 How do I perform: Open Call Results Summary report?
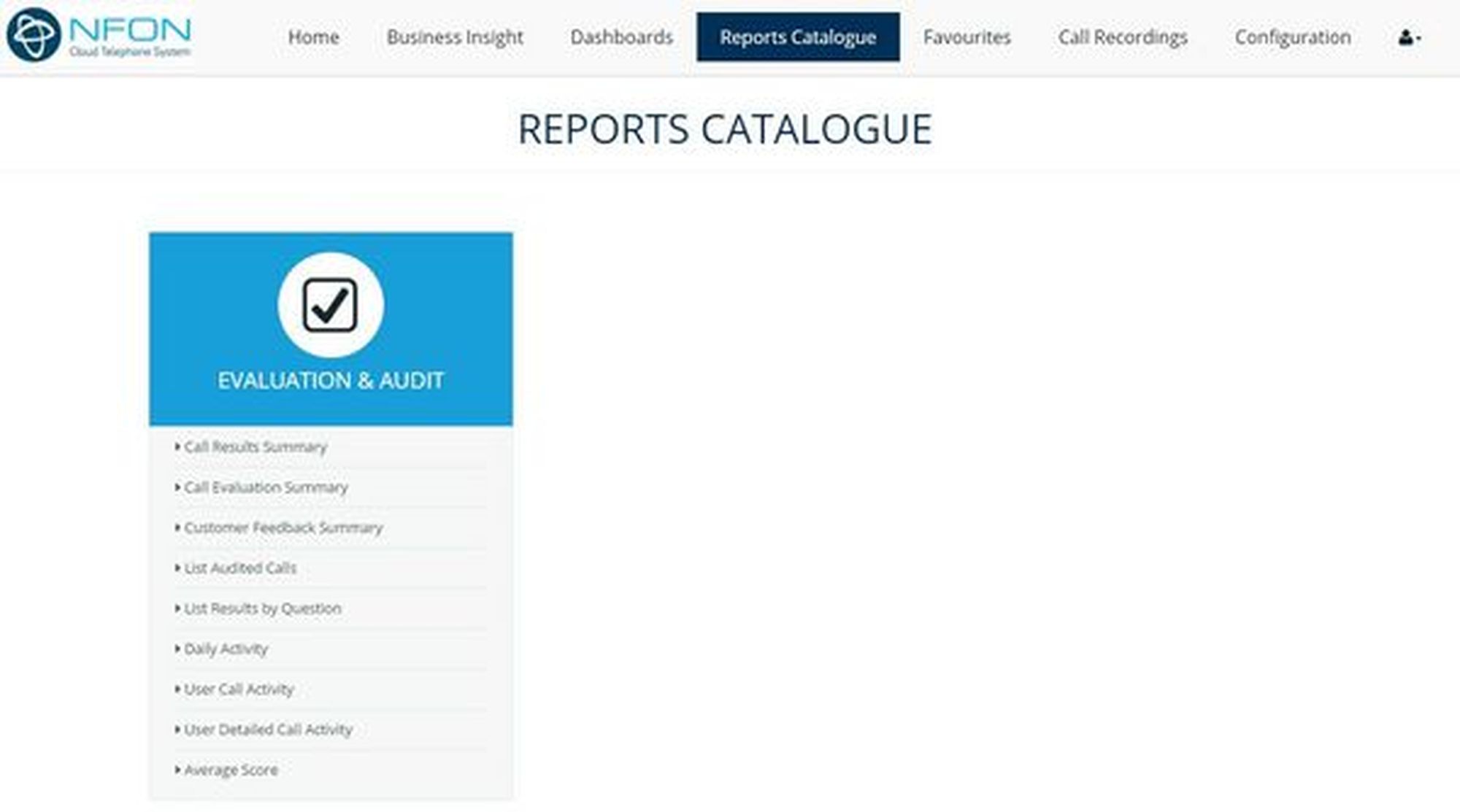(x=255, y=446)
